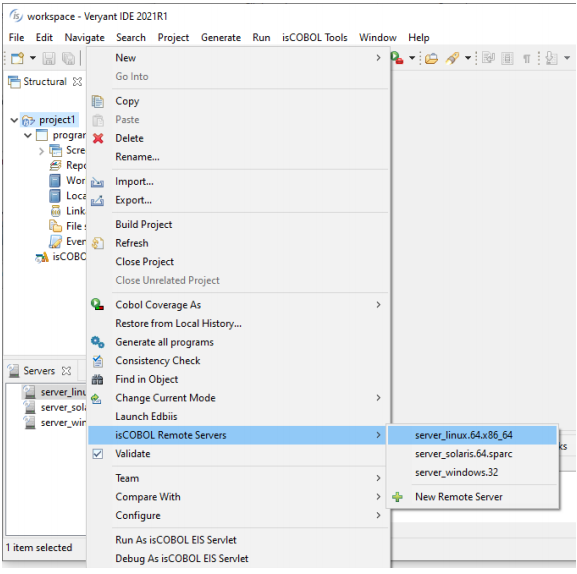
Task: Open the Navigate menu
Action: pyautogui.click(x=85, y=38)
